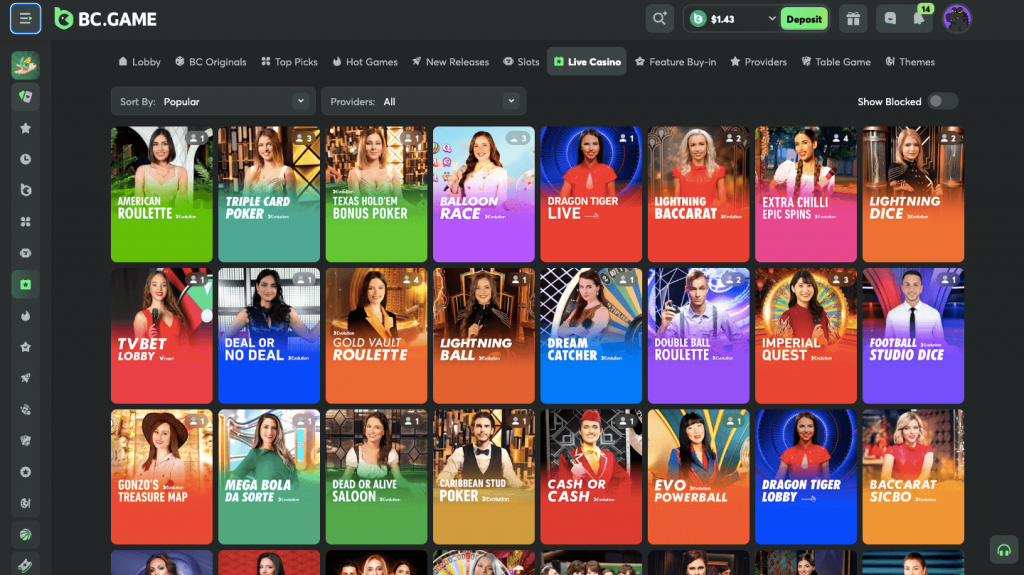The width and height of the screenshot is (1024, 575).
Task: Click the sidebar providers star badge icon
Action: [25, 472]
